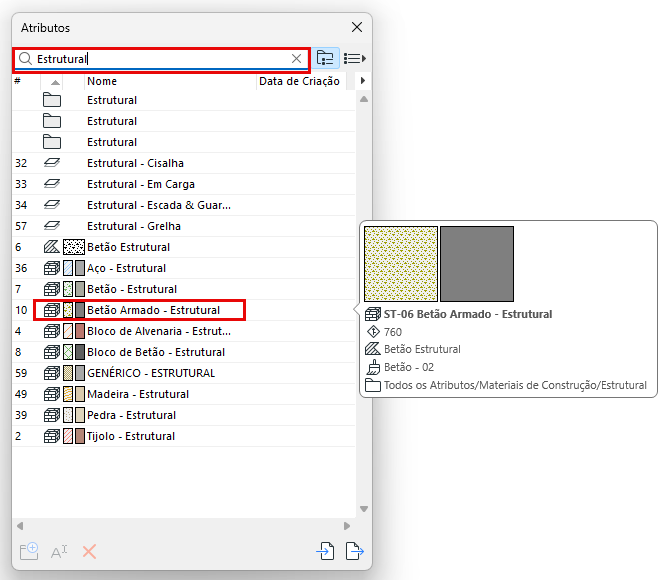Click horizontal scroll left arrow
Viewport: 666px width, 580px height.
click(x=20, y=526)
